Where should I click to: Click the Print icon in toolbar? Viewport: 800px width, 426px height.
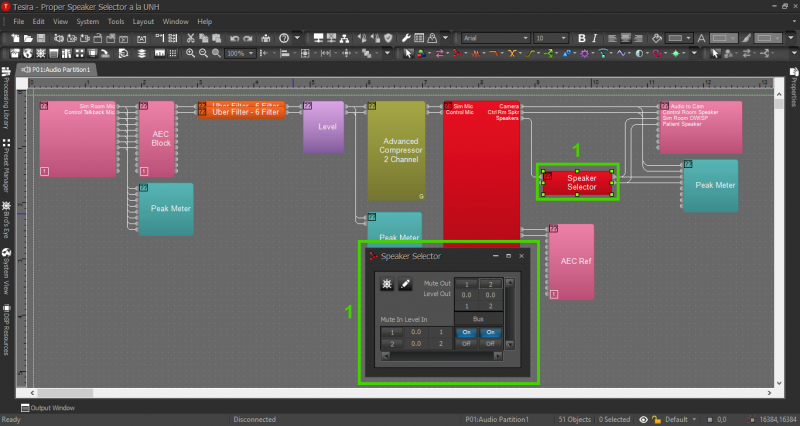pos(266,38)
